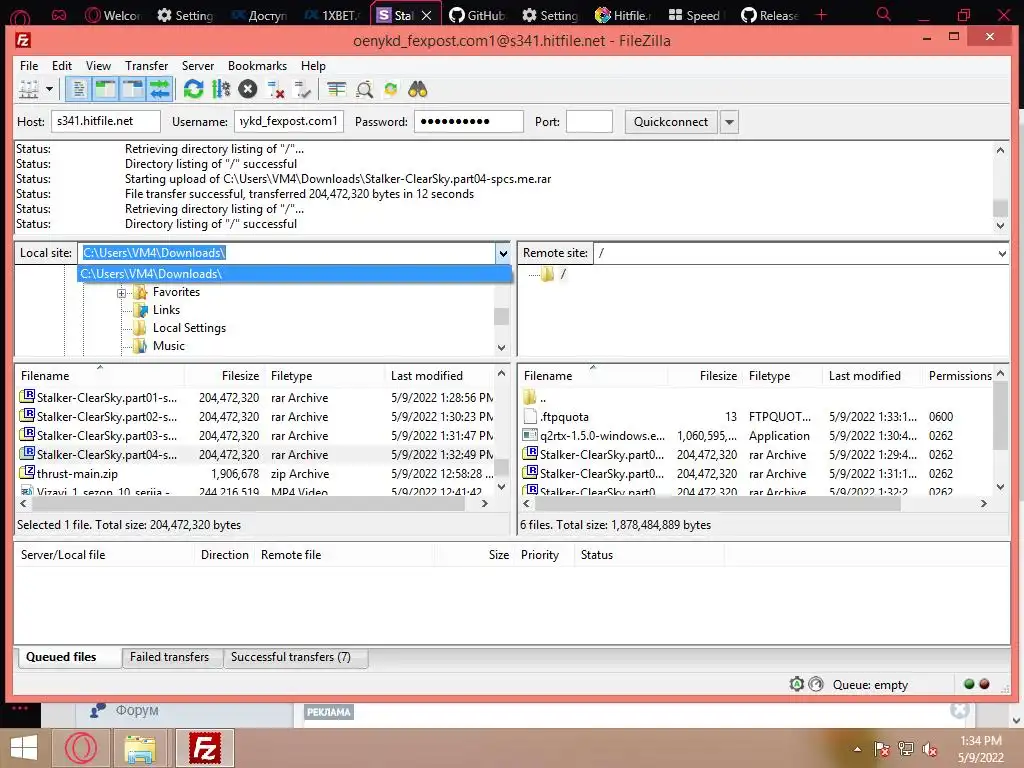Toggle directory comparison
This screenshot has height=768, width=1024.
tap(364, 89)
